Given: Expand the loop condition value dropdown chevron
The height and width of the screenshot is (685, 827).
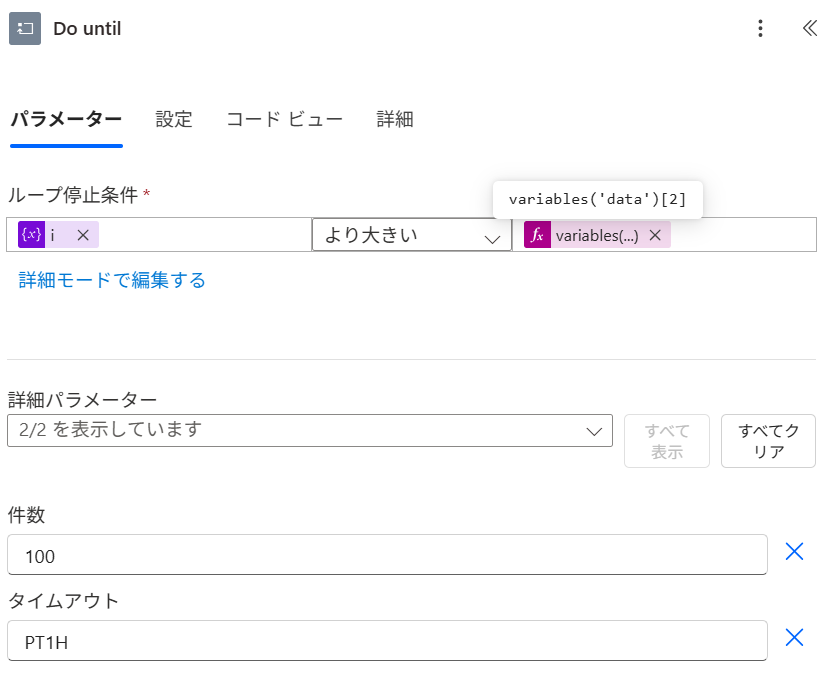Looking at the screenshot, I should click(x=491, y=235).
